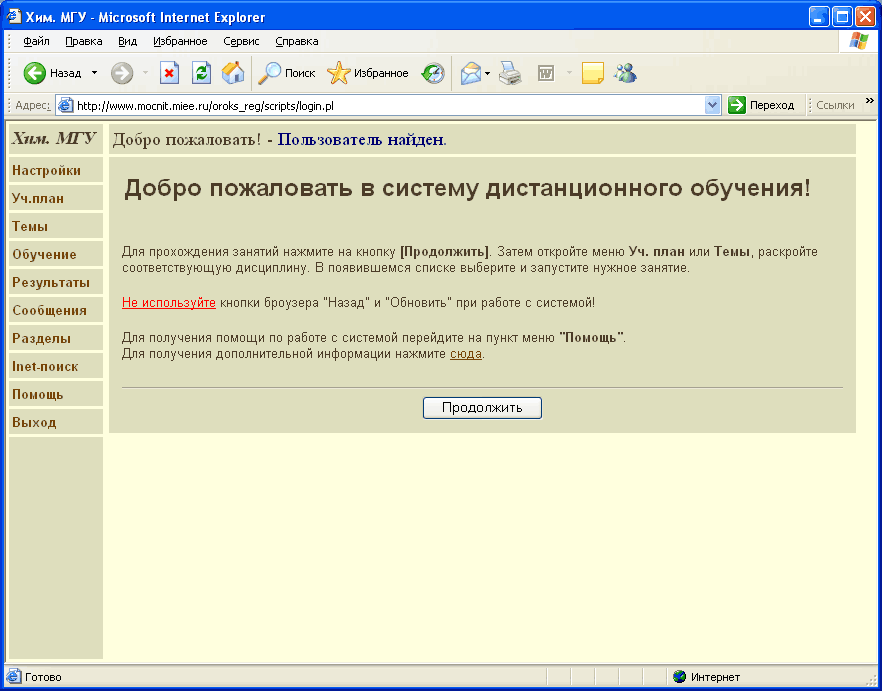Click the green Переход go arrow

[x=736, y=105]
